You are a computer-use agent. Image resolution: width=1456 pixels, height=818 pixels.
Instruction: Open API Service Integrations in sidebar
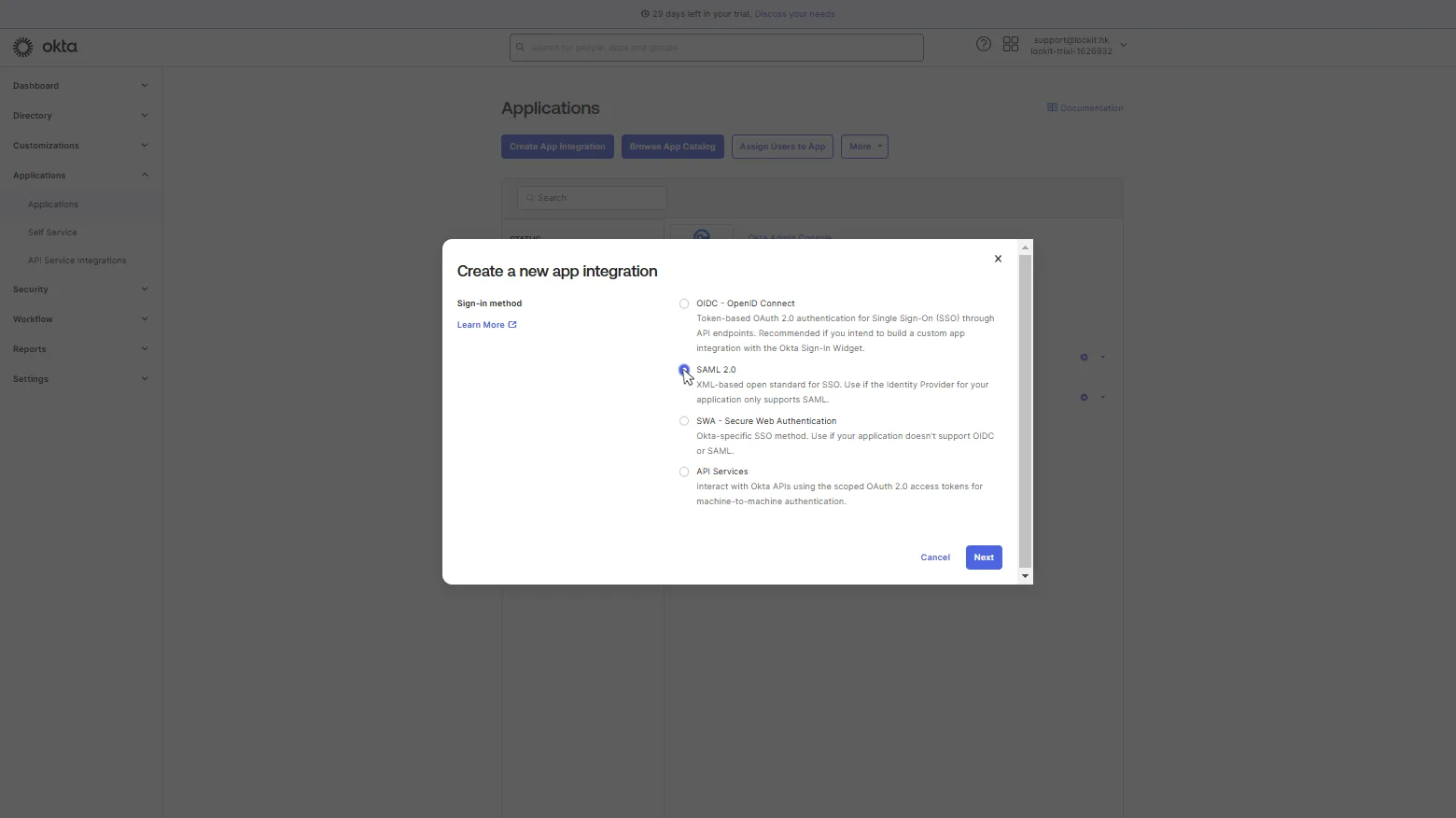click(x=77, y=261)
